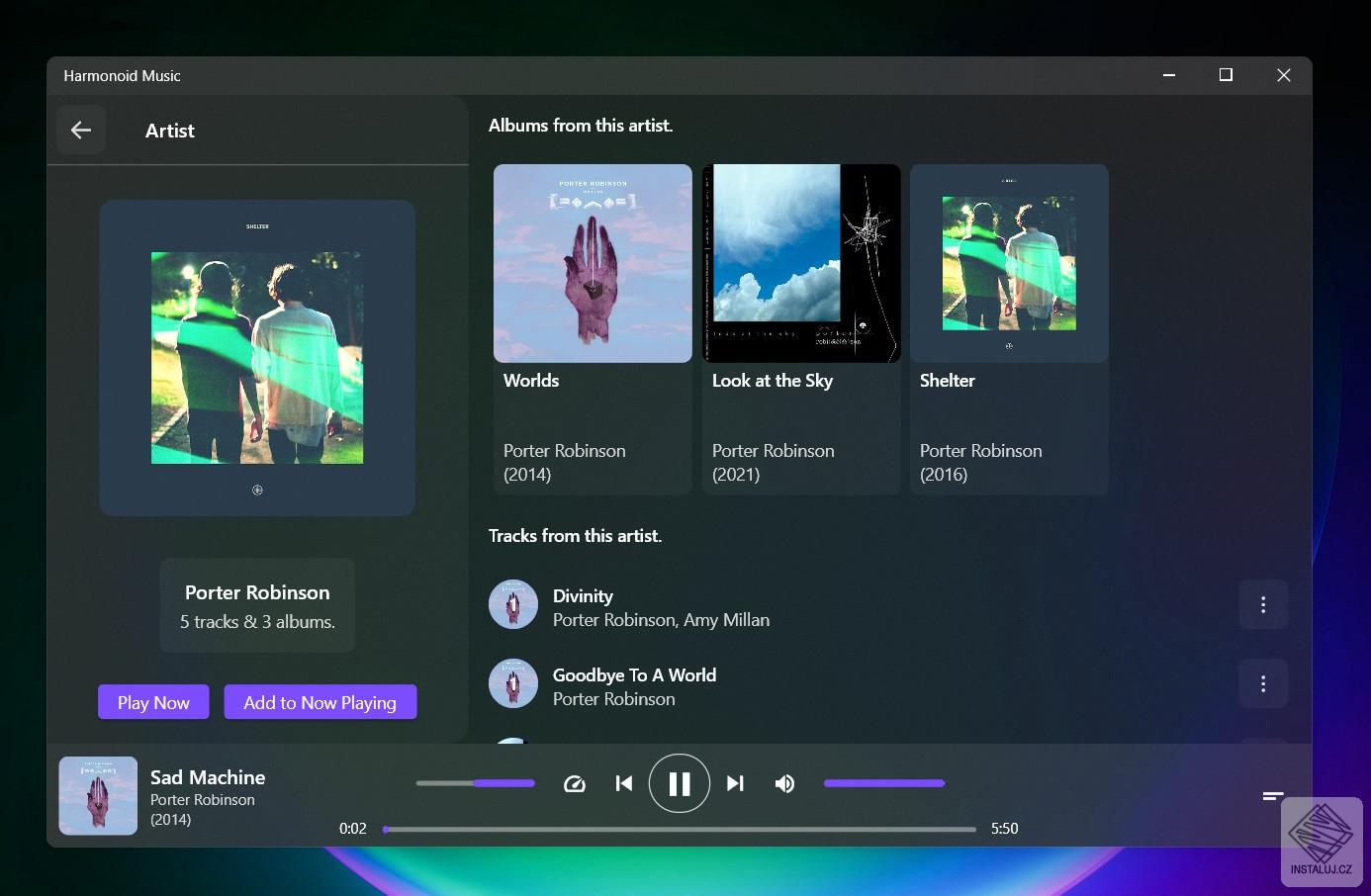The height and width of the screenshot is (896, 1371).
Task: Skip to previous track
Action: pos(624,783)
